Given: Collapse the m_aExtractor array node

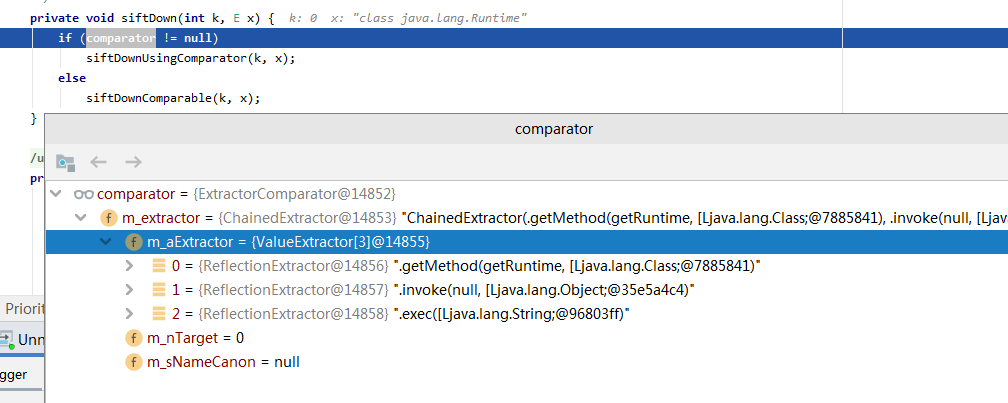Looking at the screenshot, I should pyautogui.click(x=105, y=242).
